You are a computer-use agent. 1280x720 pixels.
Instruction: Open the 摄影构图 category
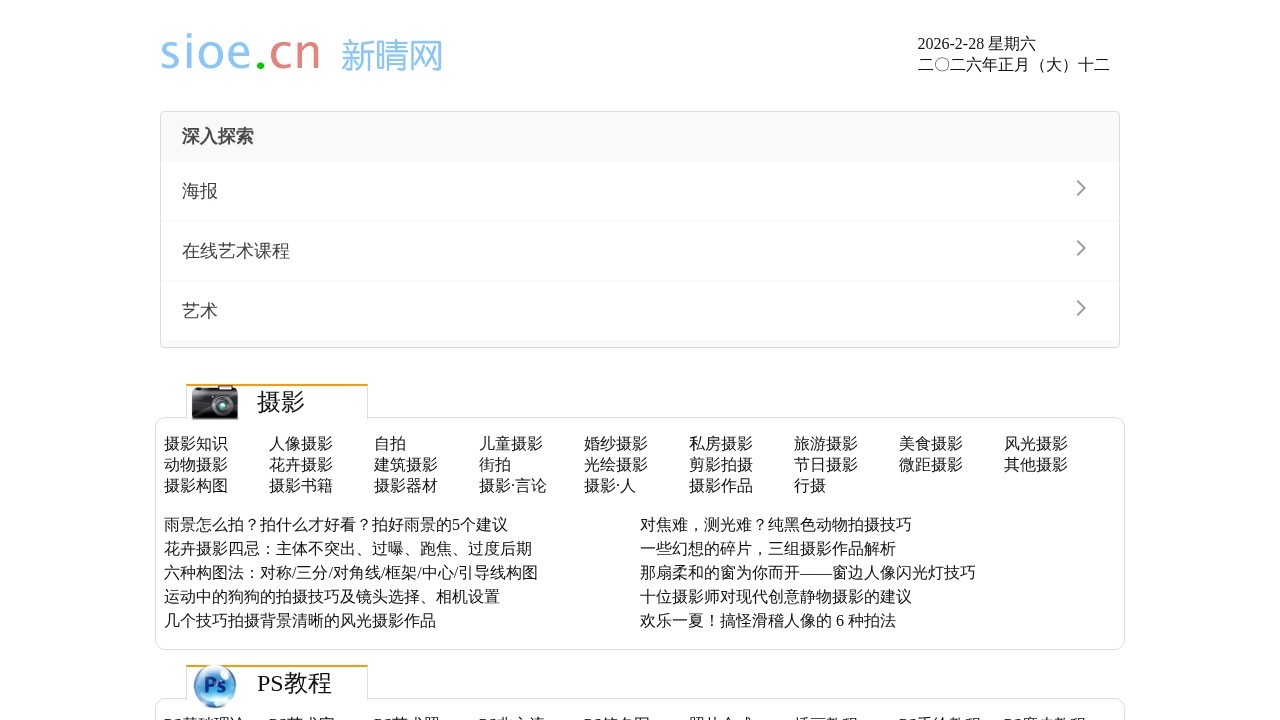(x=195, y=486)
